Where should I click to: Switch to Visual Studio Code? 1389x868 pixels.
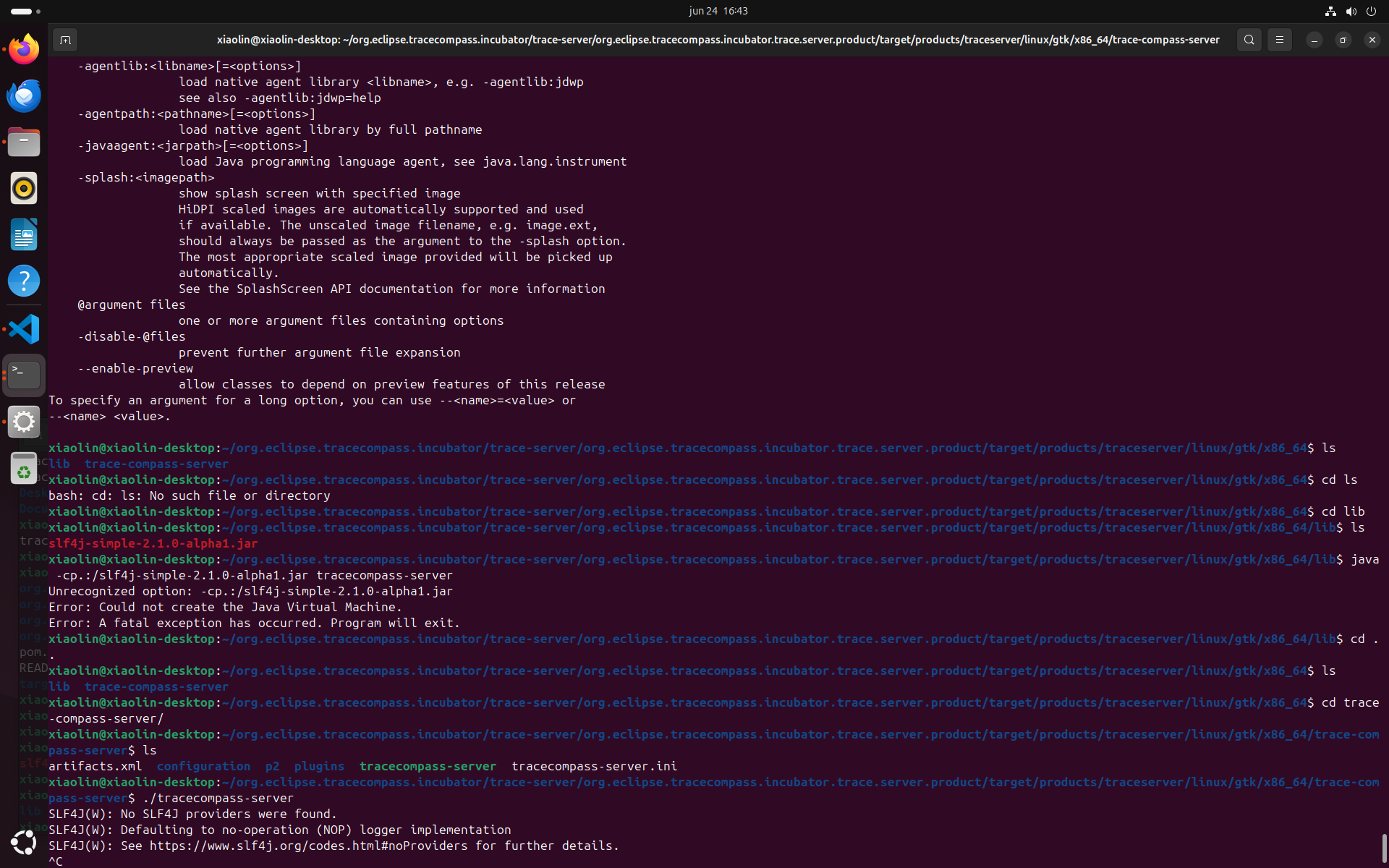24,329
